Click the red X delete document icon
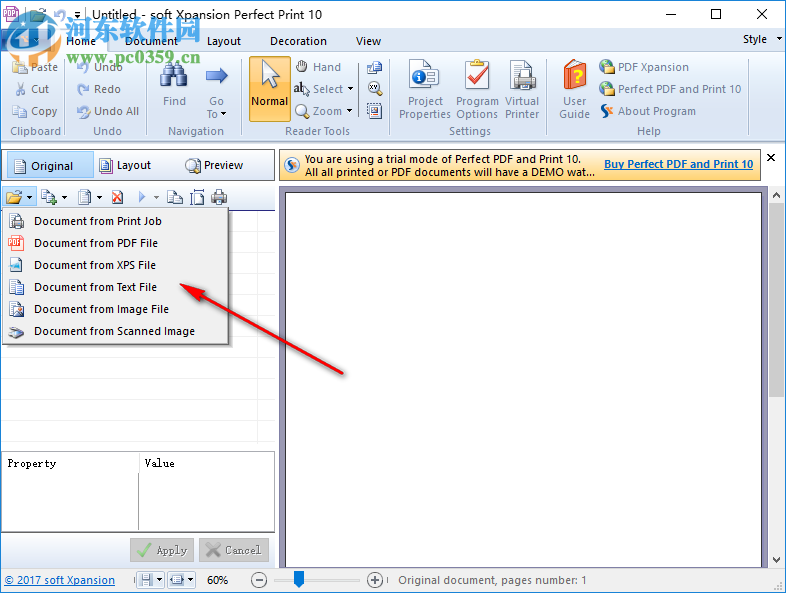 (x=117, y=197)
